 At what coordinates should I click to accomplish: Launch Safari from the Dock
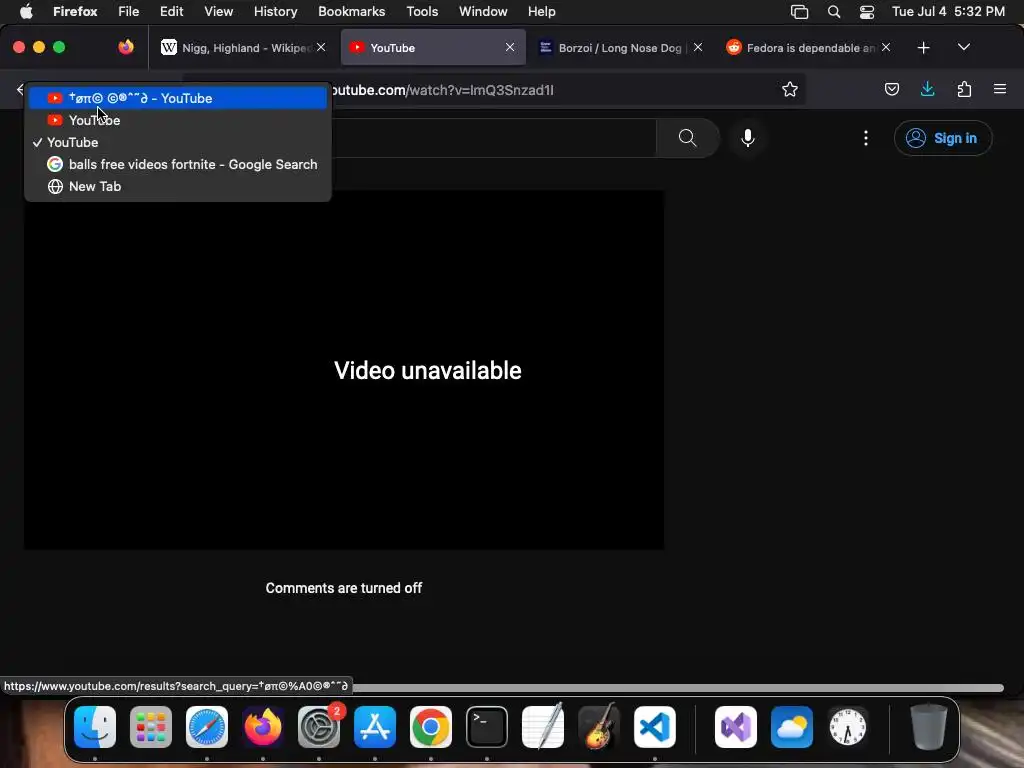207,726
